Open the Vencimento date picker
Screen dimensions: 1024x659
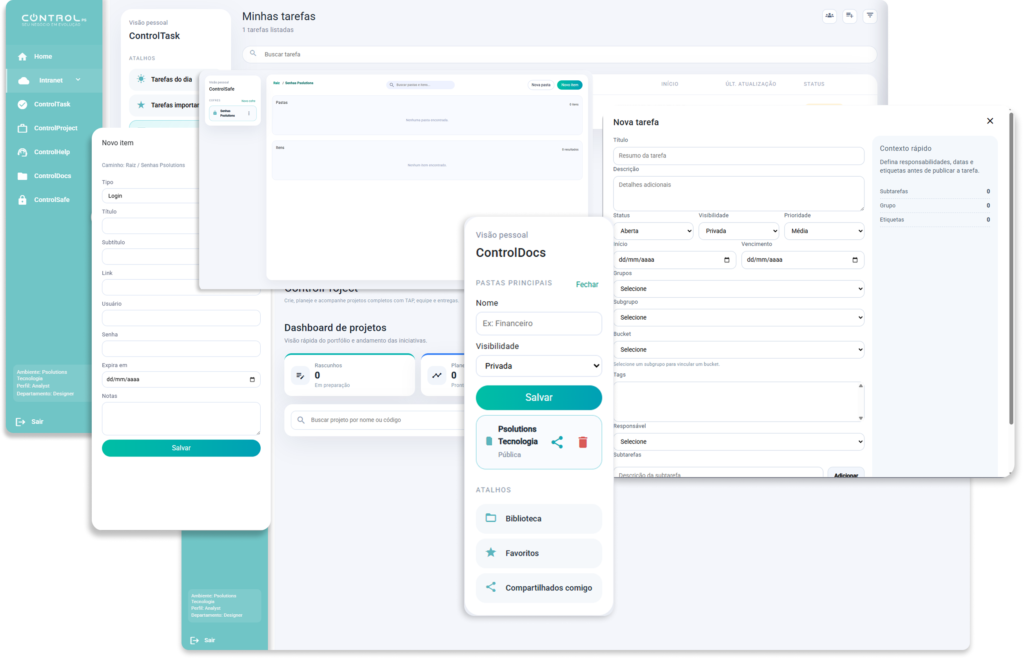pyautogui.click(x=855, y=260)
